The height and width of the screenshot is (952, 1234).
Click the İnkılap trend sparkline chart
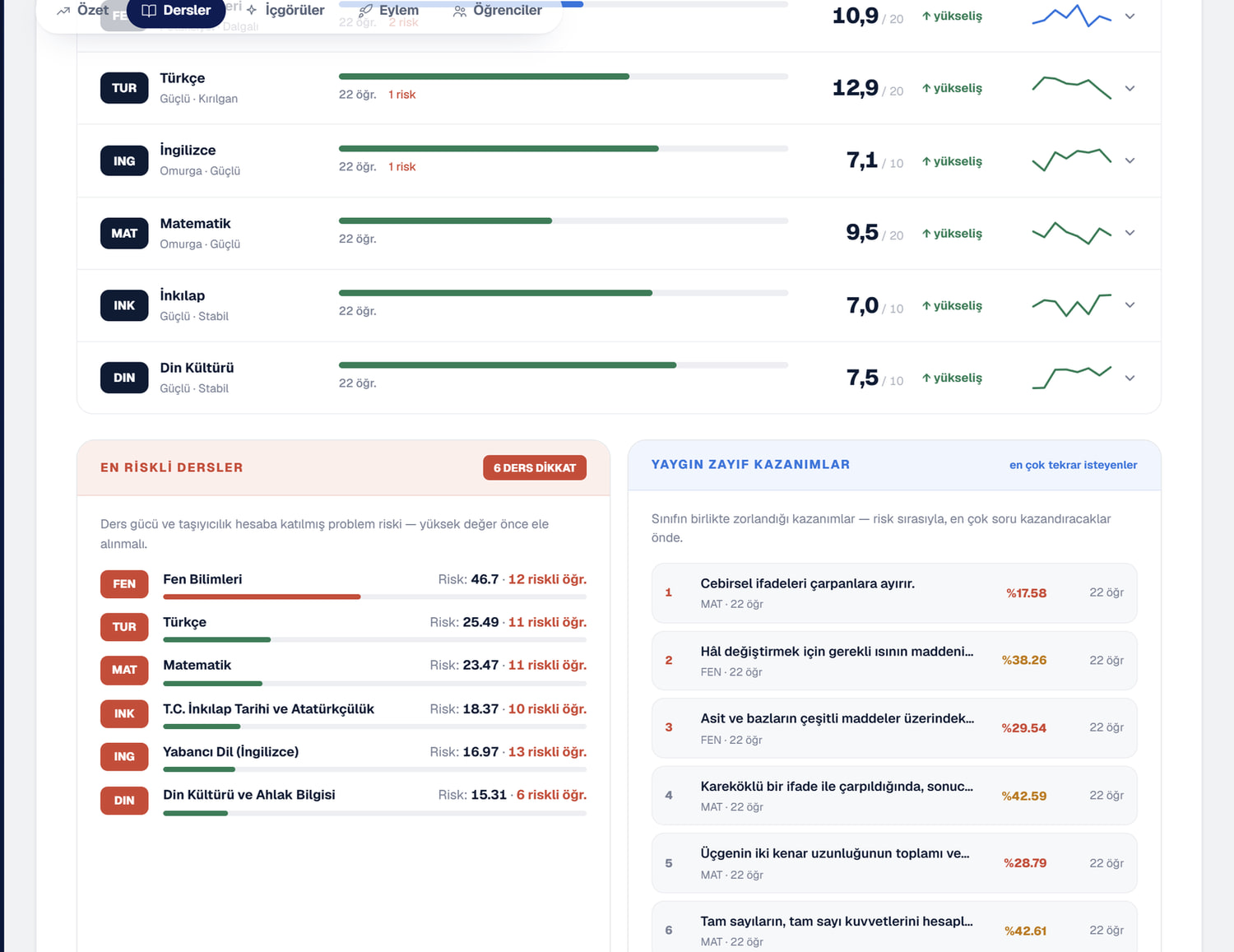pyautogui.click(x=1072, y=305)
